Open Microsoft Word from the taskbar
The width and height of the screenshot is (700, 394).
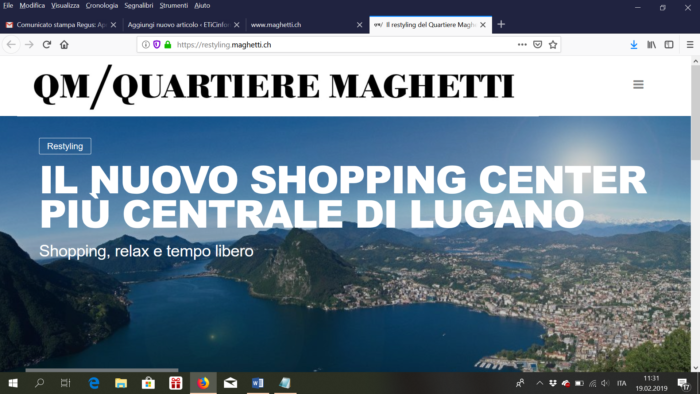pos(258,383)
